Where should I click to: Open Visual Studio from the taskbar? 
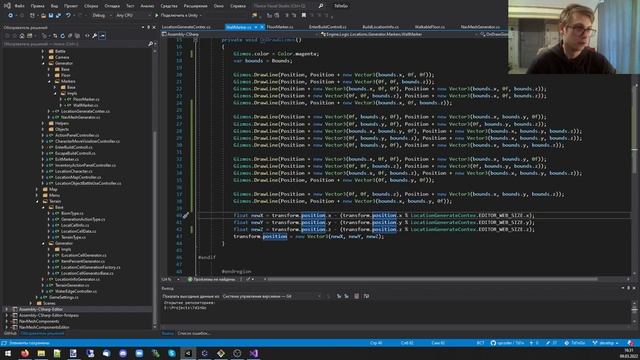253,353
